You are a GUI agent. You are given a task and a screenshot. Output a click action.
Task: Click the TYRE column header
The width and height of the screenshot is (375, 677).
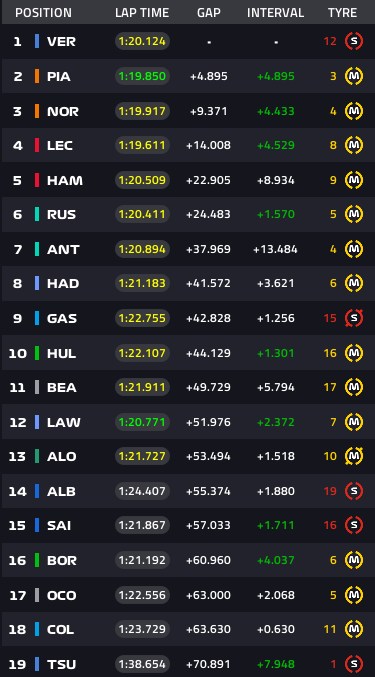[342, 13]
